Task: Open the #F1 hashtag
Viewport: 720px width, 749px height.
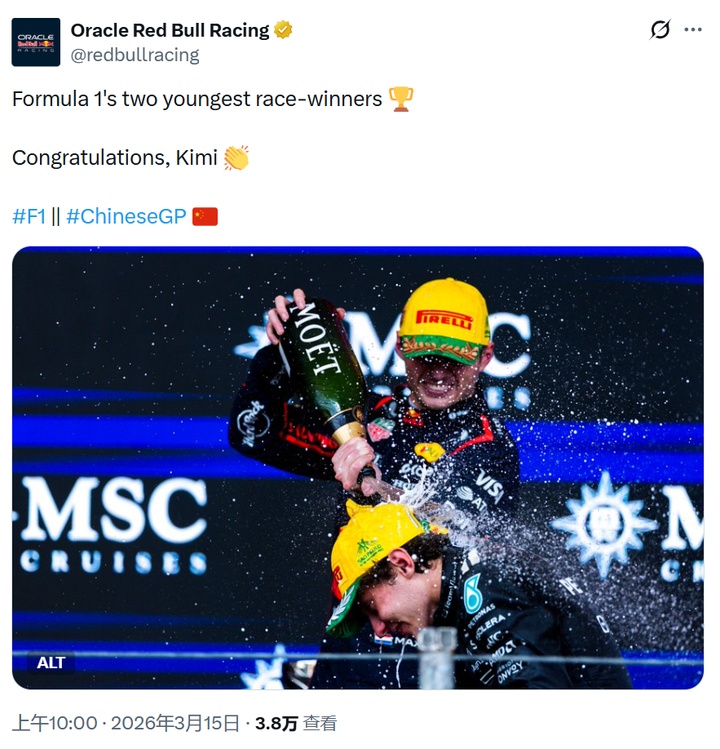Action: tap(29, 216)
